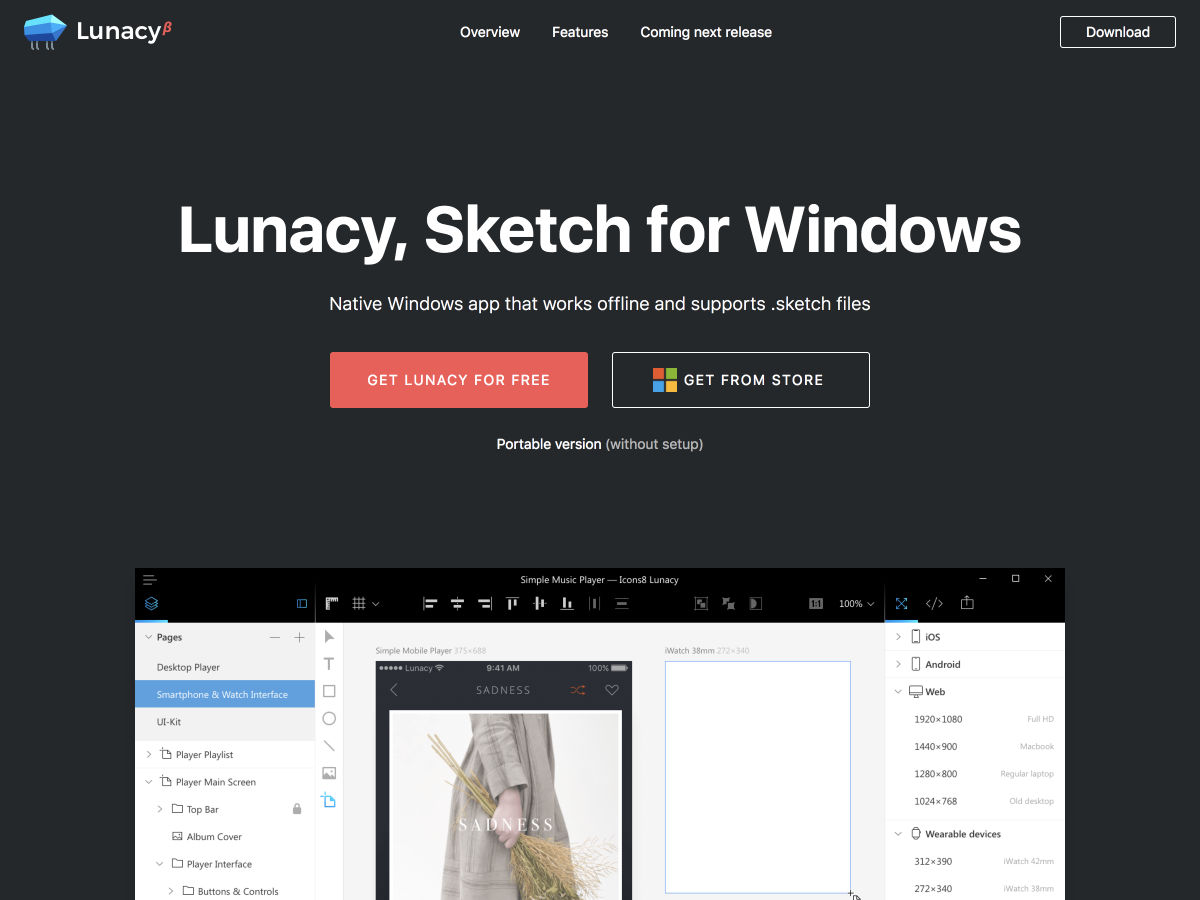The height and width of the screenshot is (900, 1200).
Task: Click the plus icon to add page
Action: pos(299,637)
